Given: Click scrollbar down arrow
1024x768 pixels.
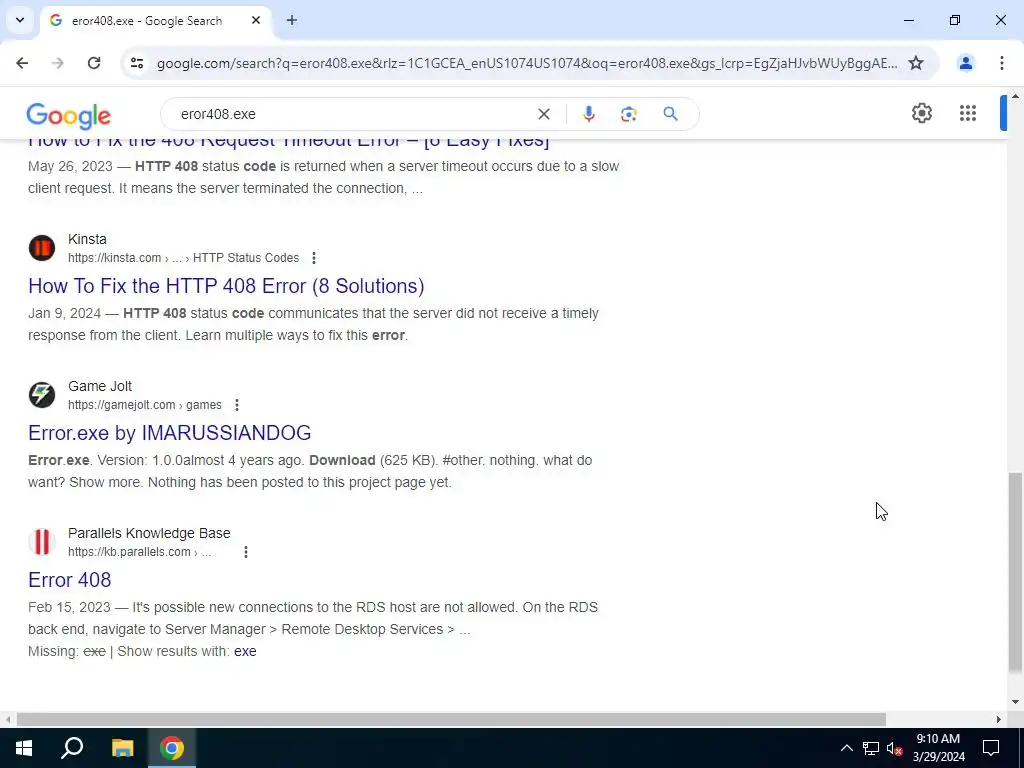Looking at the screenshot, I should (1015, 702).
